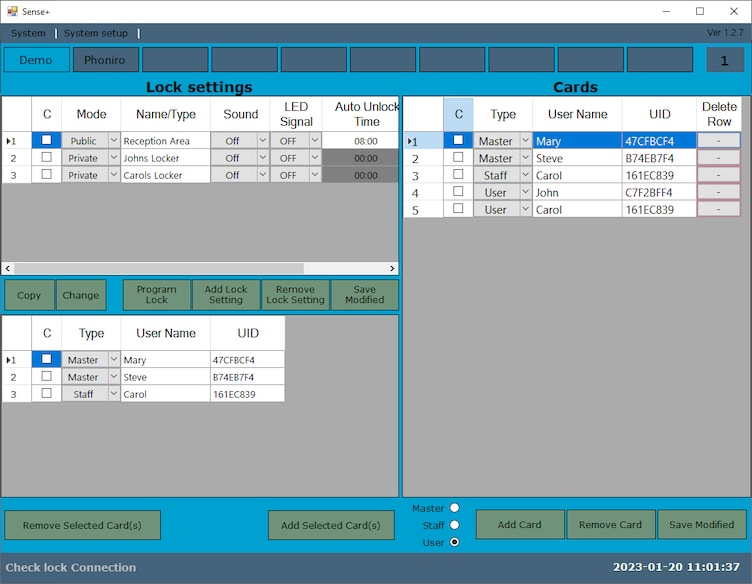Click Add Selected Card(s) button

click(331, 525)
